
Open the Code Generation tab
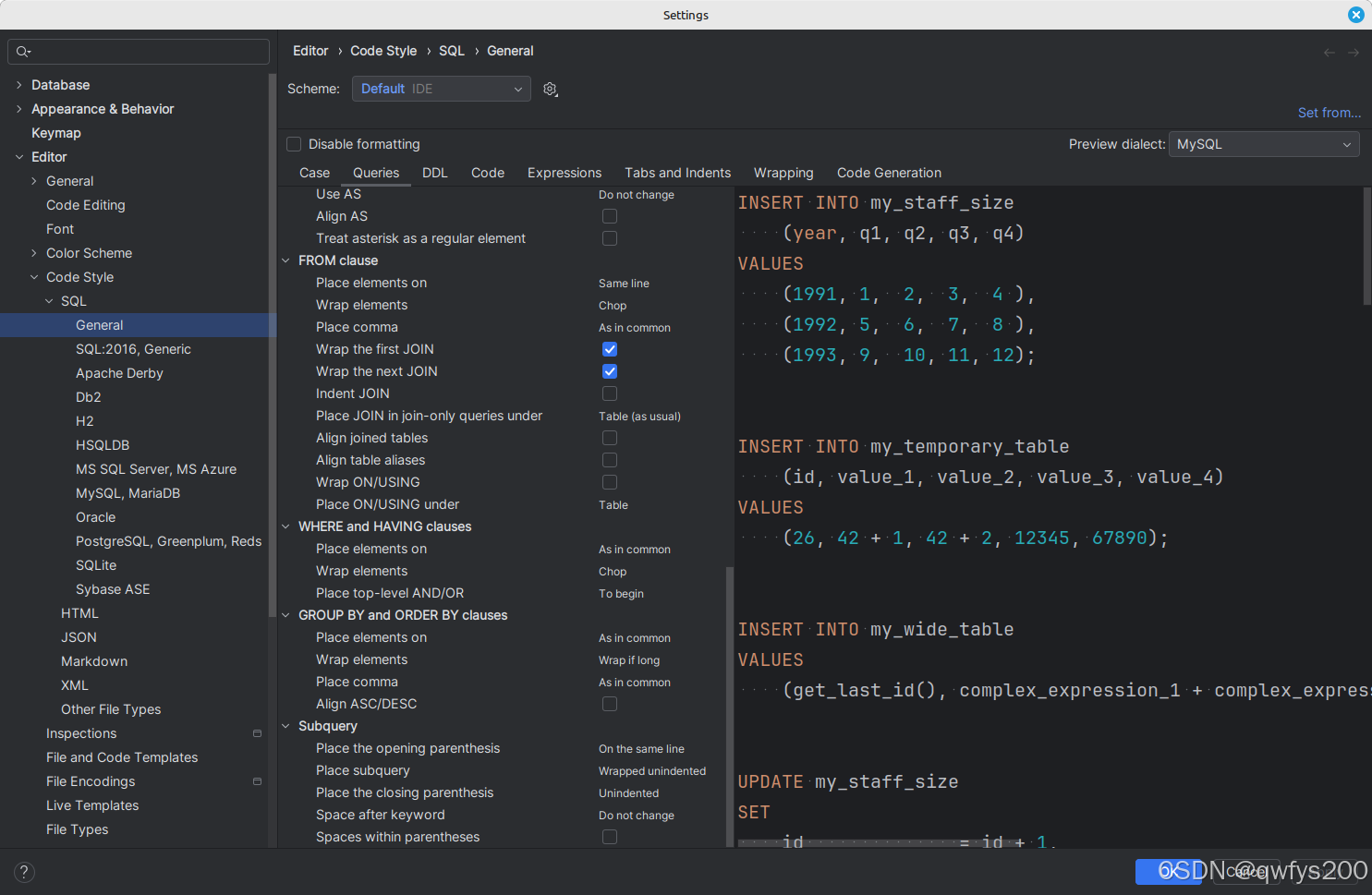889,173
